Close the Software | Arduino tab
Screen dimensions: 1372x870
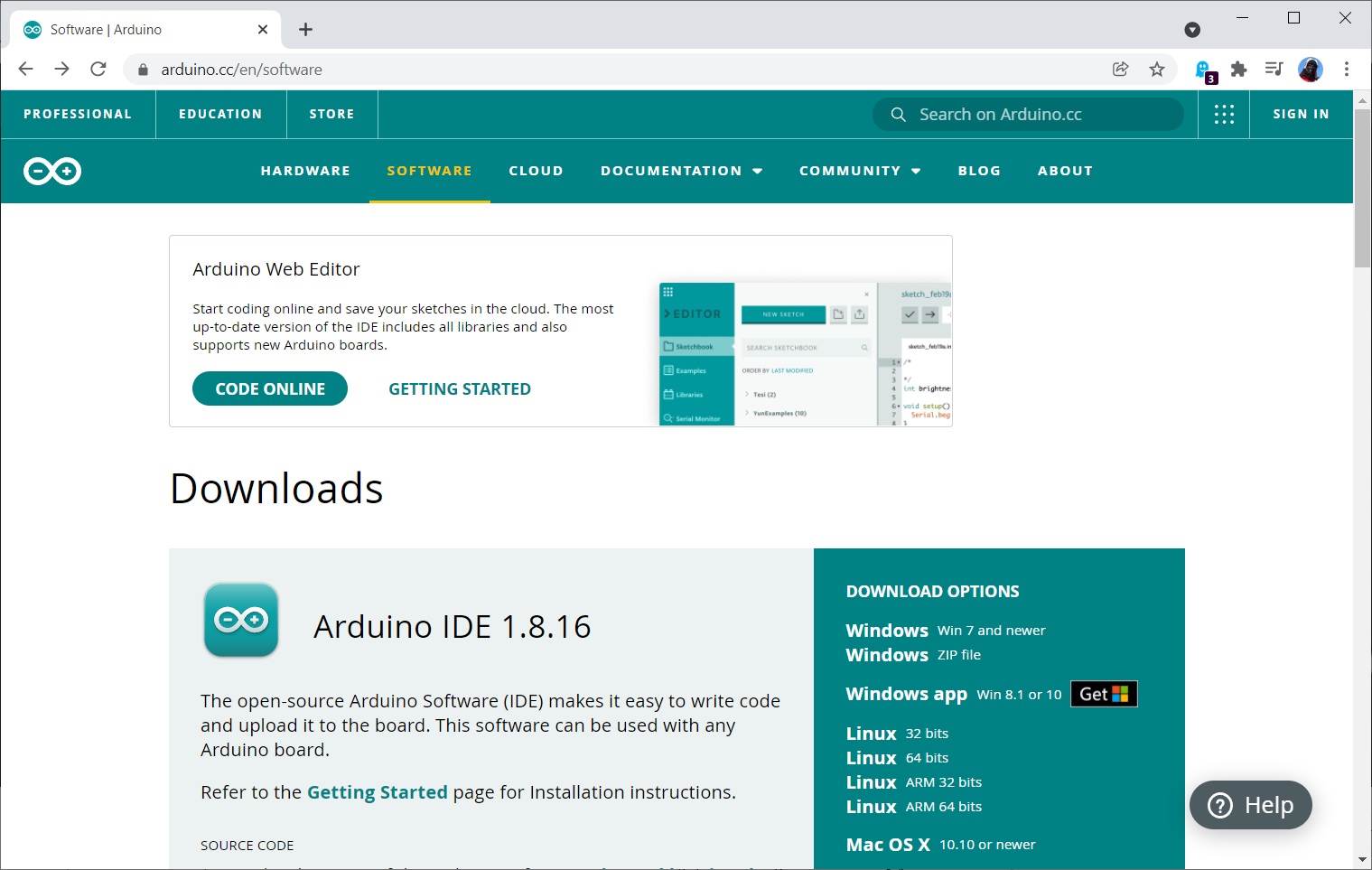coord(263,30)
